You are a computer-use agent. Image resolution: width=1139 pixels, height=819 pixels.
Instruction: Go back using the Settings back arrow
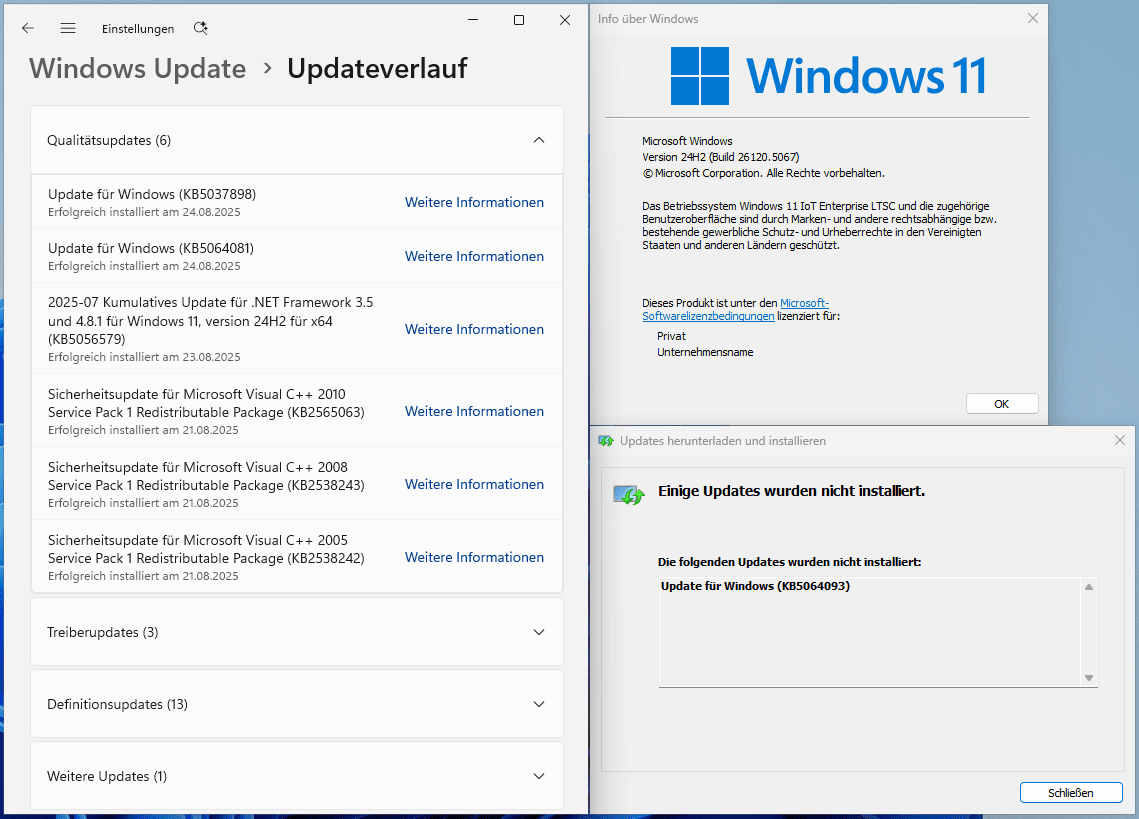coord(28,29)
